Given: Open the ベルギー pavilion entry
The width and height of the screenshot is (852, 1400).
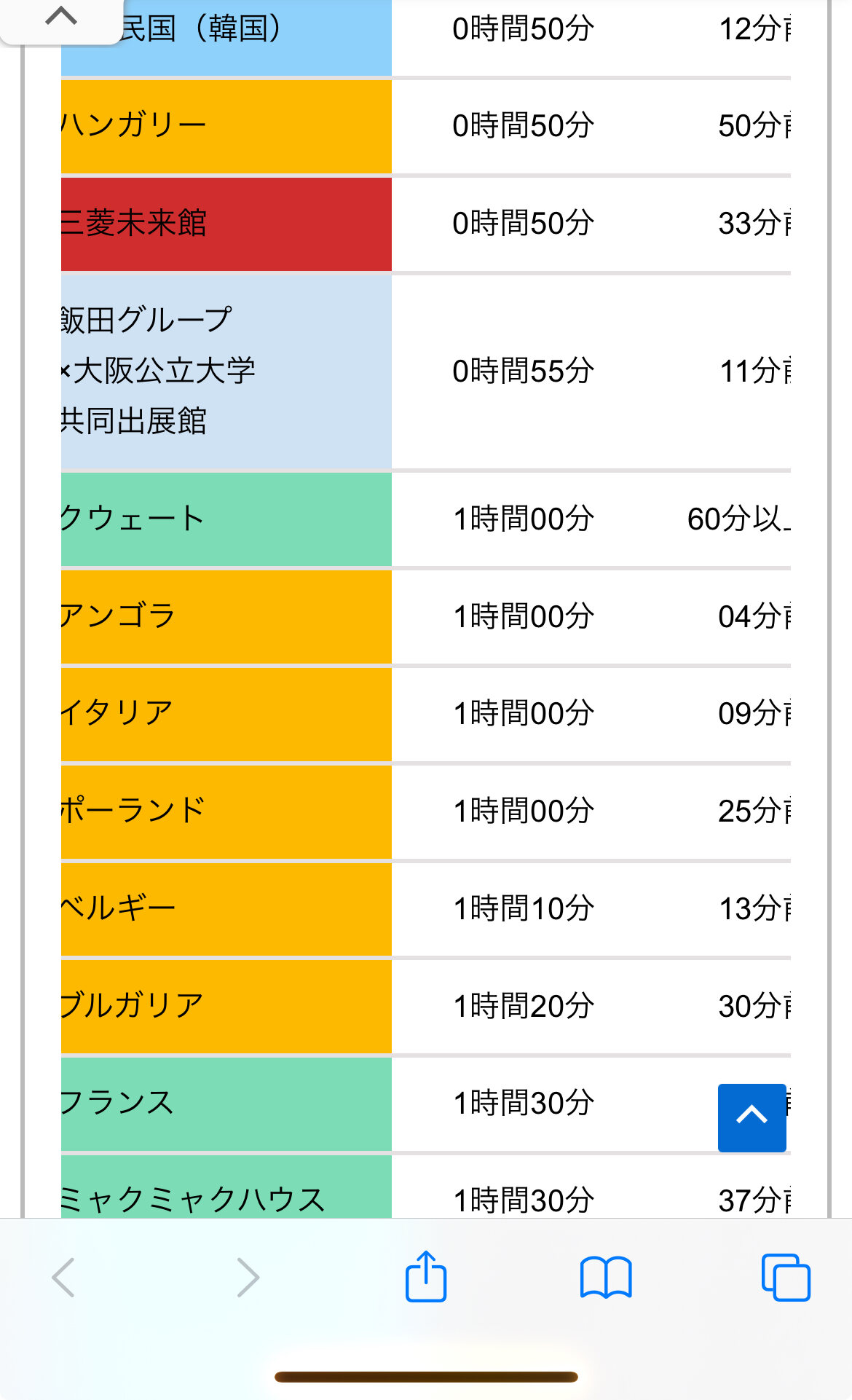Looking at the screenshot, I should tap(226, 908).
